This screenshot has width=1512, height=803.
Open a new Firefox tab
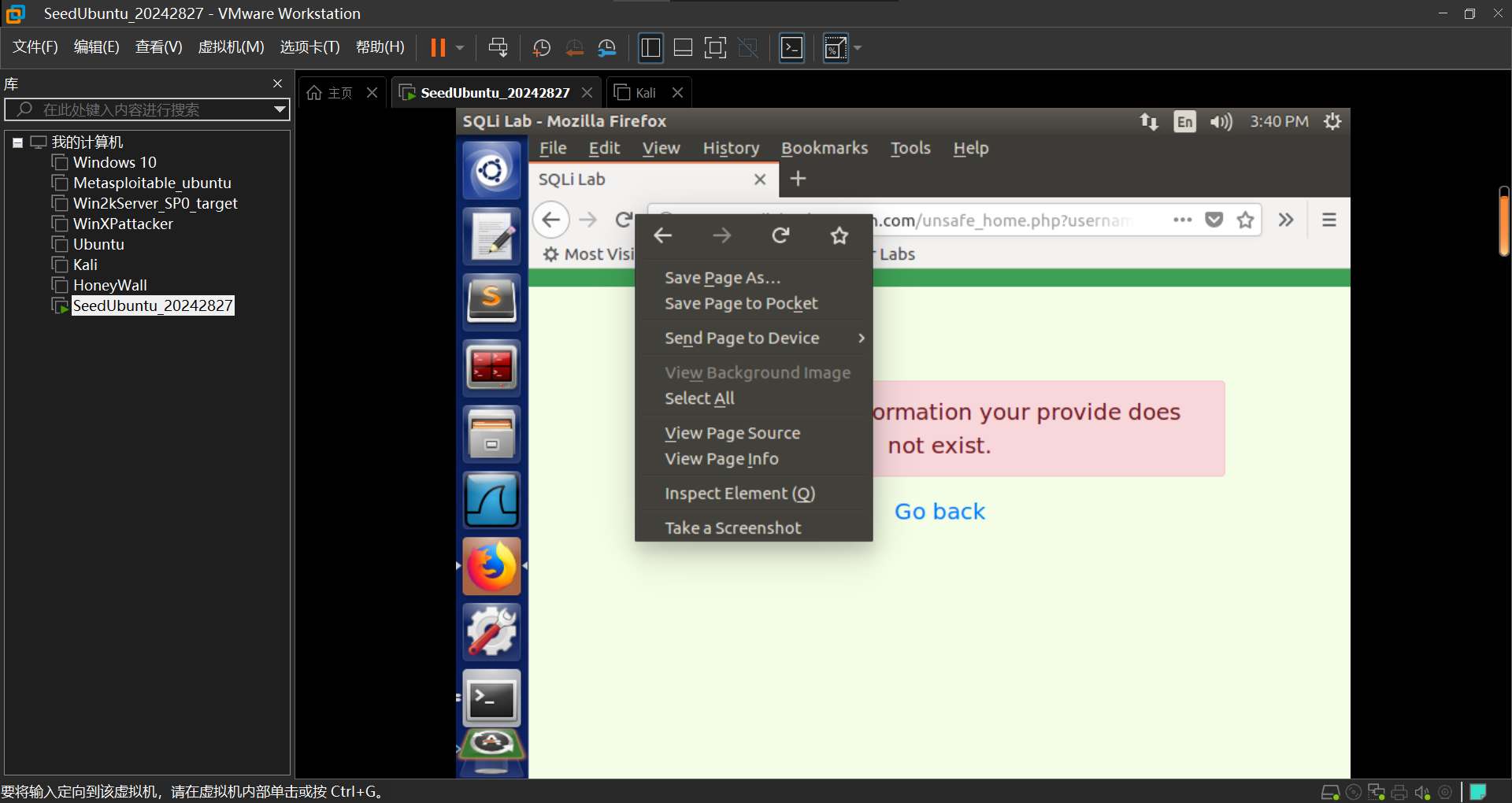point(798,179)
